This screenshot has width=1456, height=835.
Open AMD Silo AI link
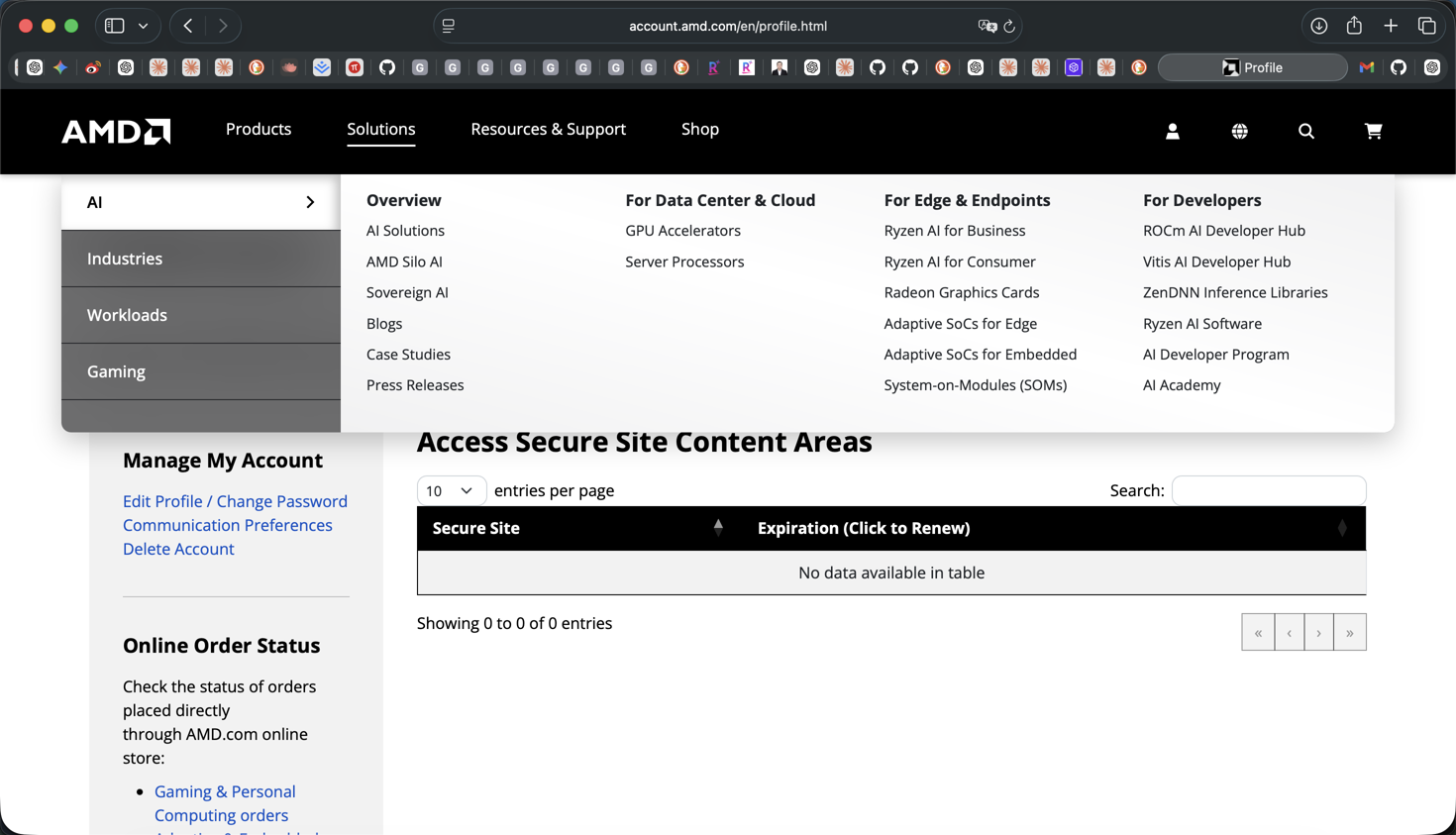[404, 261]
